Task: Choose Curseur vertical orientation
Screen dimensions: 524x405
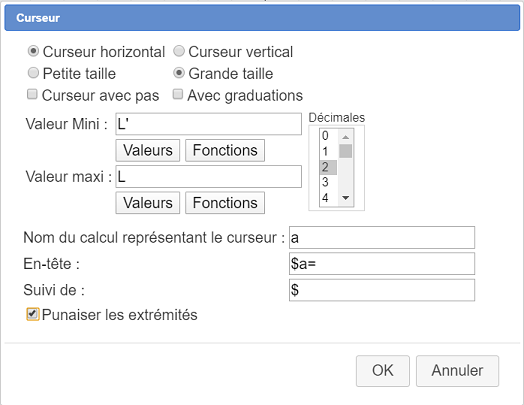Action: pyautogui.click(x=179, y=51)
